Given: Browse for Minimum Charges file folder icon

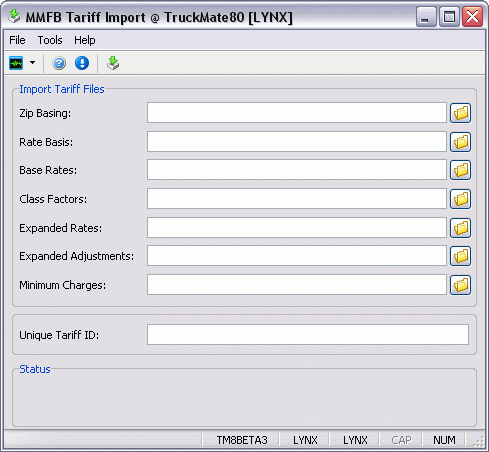Looking at the screenshot, I should [x=460, y=285].
